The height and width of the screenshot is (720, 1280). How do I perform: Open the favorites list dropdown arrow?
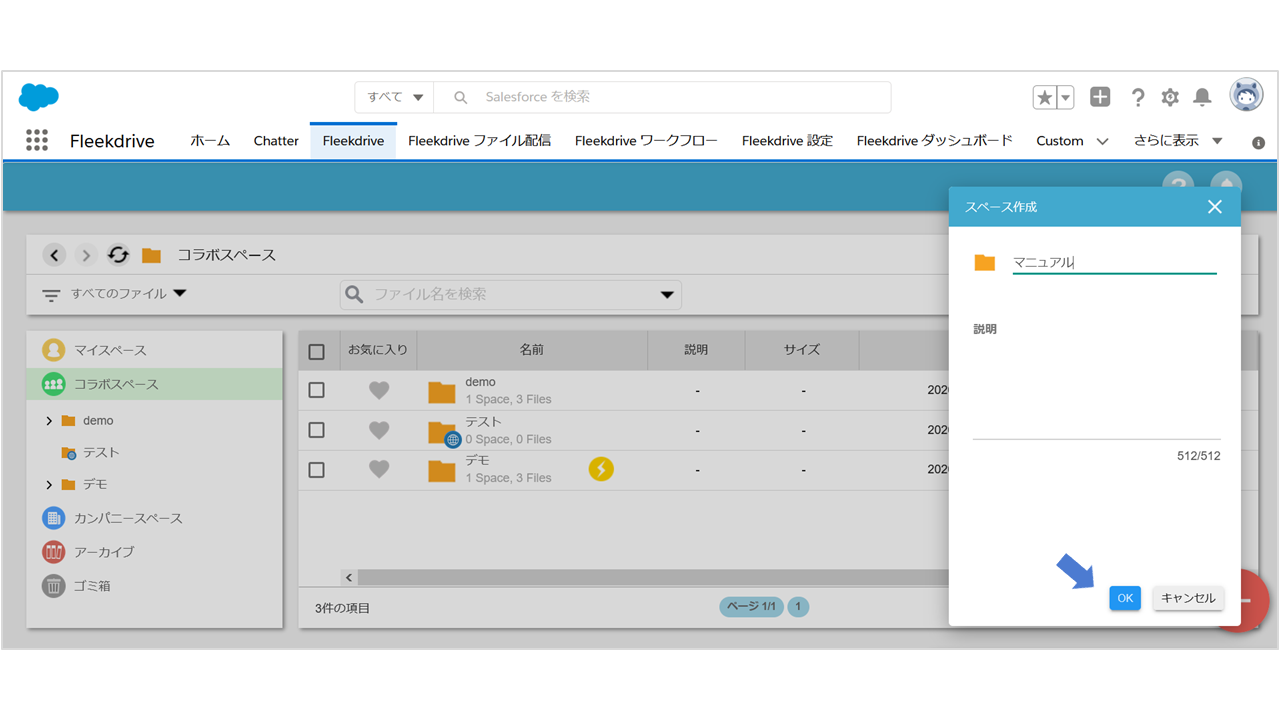click(1066, 97)
